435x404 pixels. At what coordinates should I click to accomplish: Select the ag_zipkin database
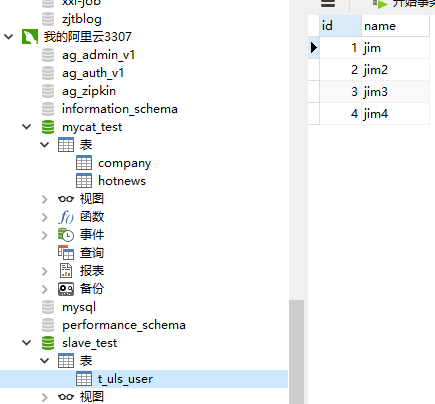89,91
